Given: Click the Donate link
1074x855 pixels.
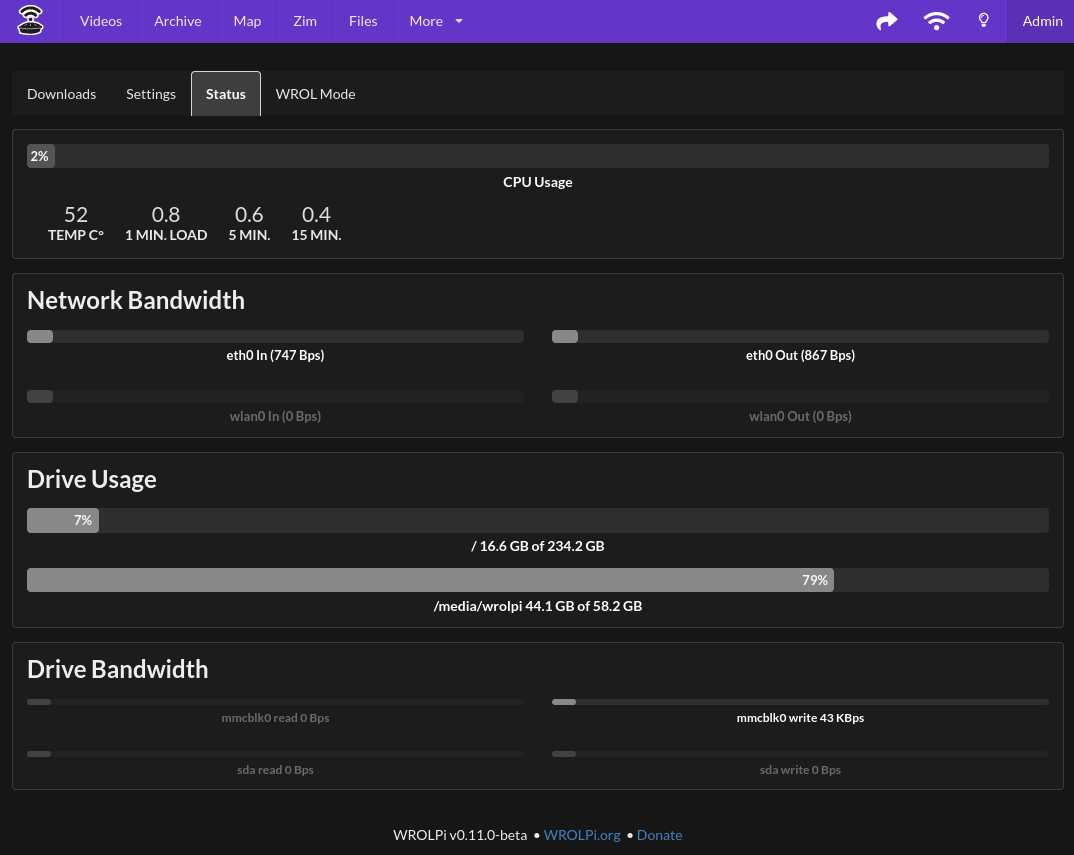Looking at the screenshot, I should point(659,835).
